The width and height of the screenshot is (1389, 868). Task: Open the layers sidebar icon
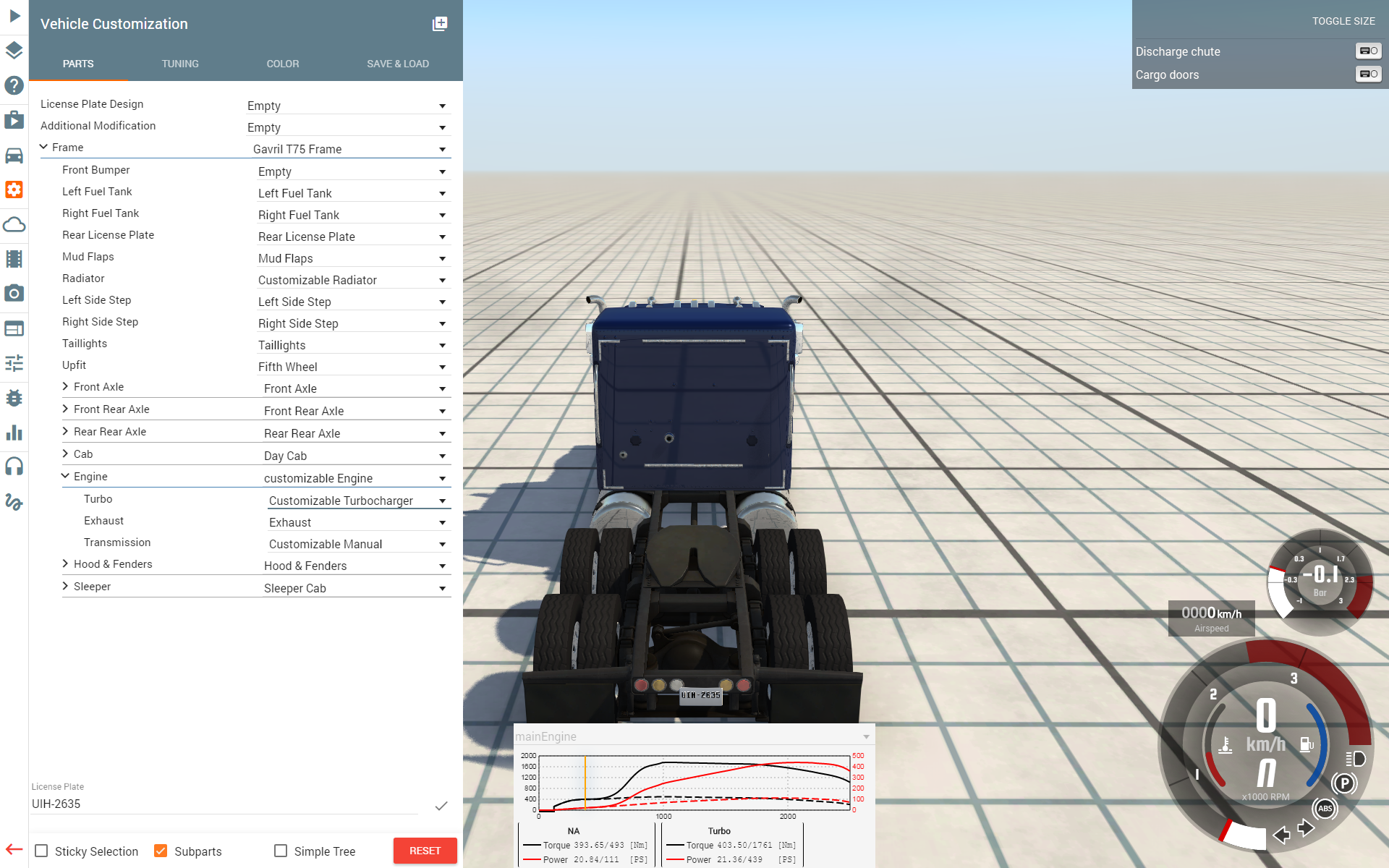click(x=14, y=51)
